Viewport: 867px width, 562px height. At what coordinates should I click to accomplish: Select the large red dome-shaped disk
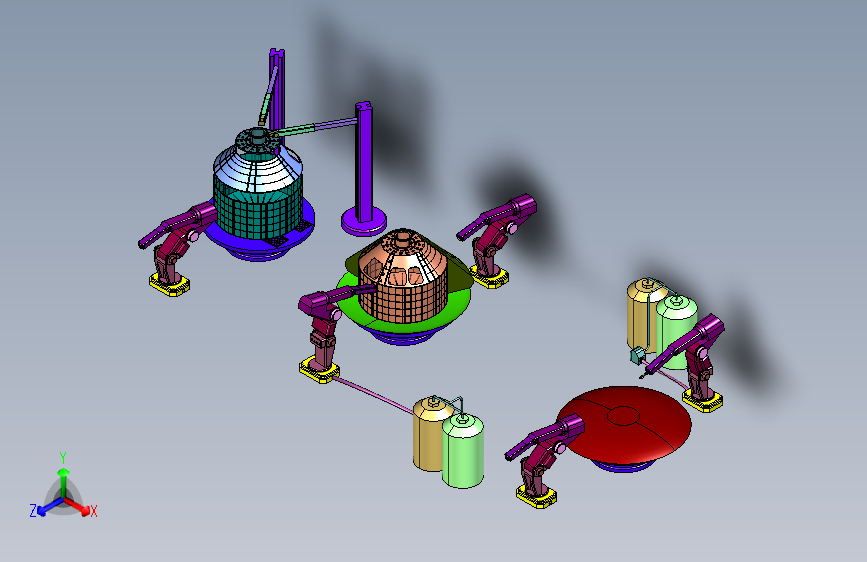click(x=624, y=424)
